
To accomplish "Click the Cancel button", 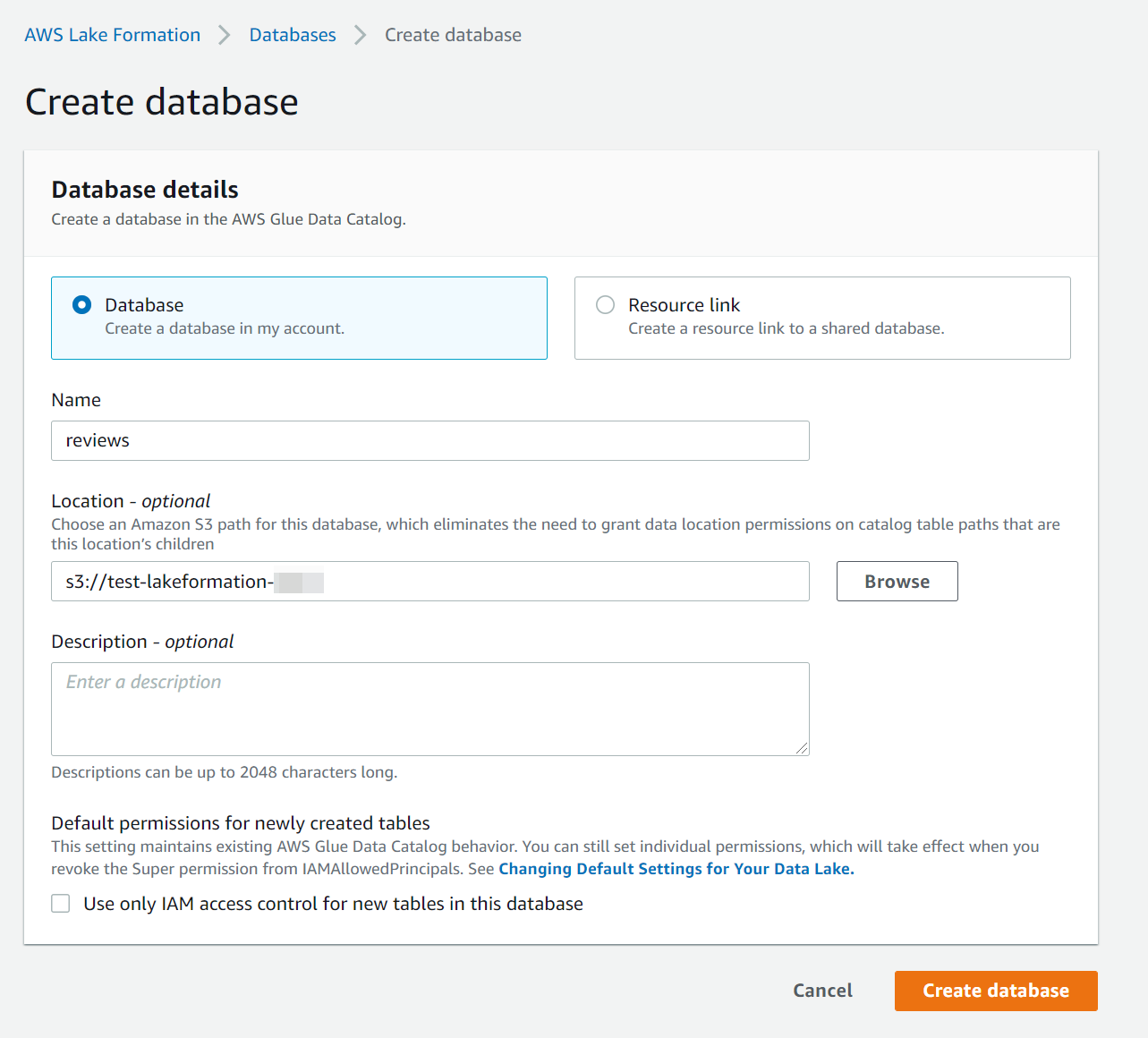I will 821,991.
